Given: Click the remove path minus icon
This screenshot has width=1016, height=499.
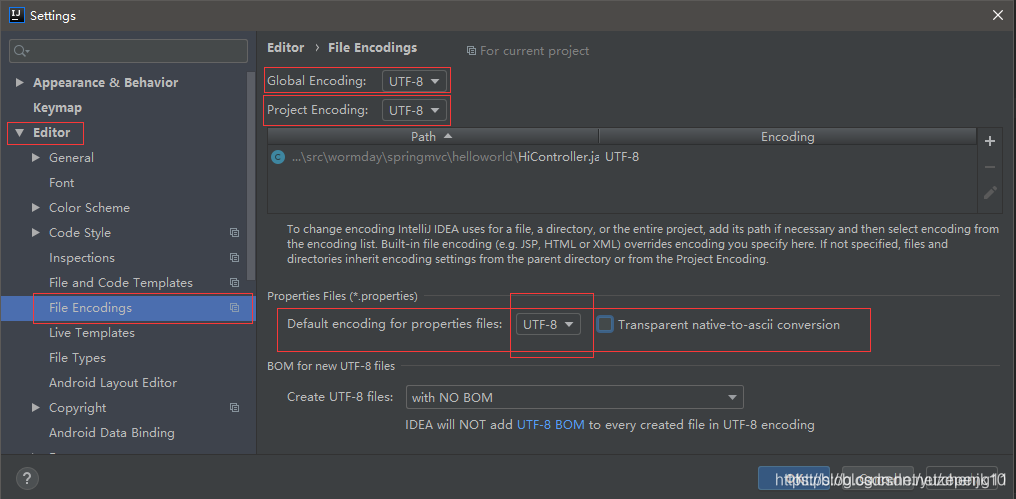Looking at the screenshot, I should 989,167.
